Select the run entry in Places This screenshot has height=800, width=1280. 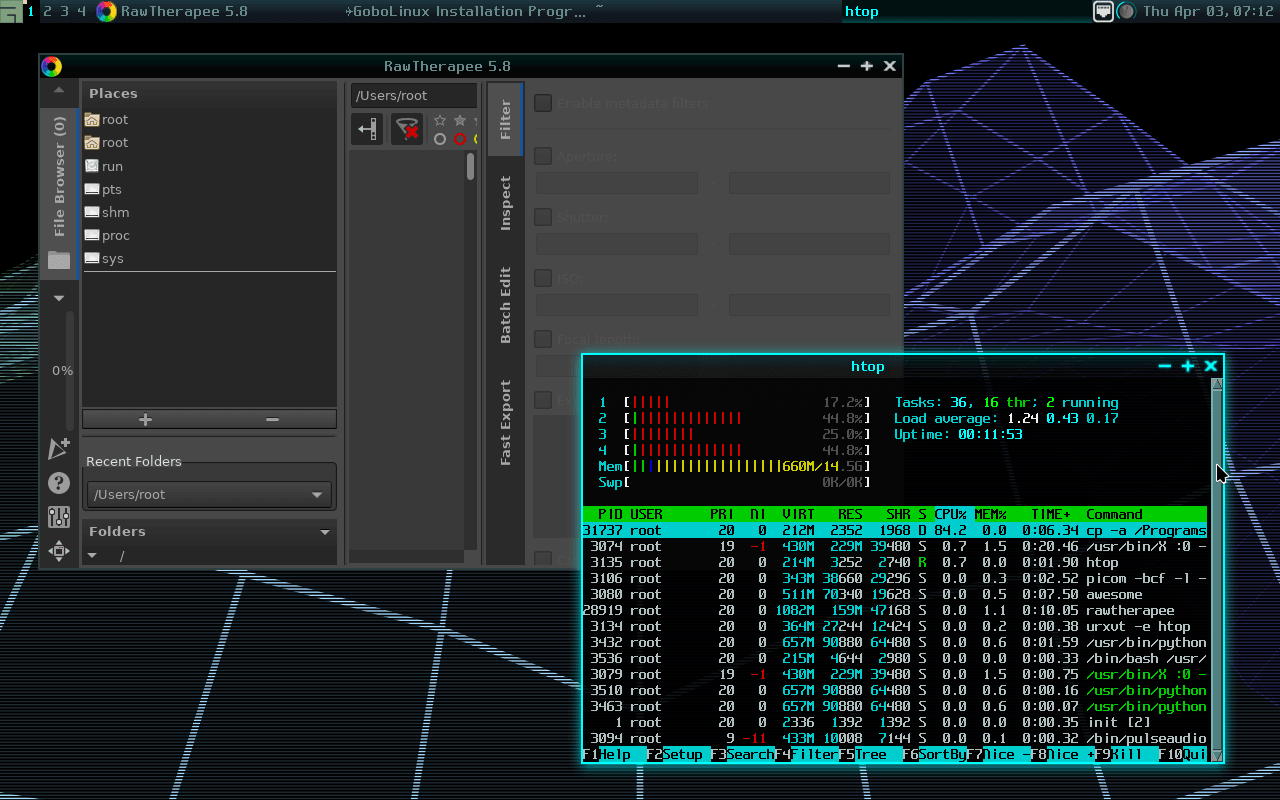[x=209, y=166]
